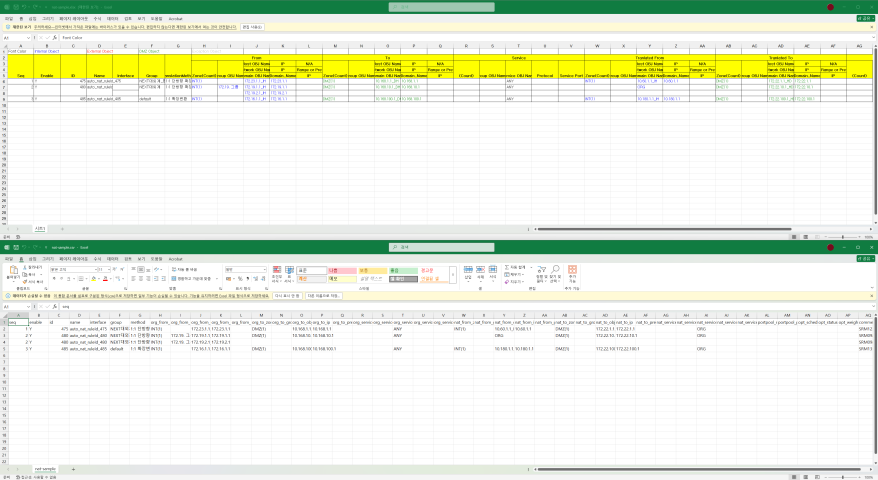
Task: Open the number format dropdown in the lower window
Action: 264,269
